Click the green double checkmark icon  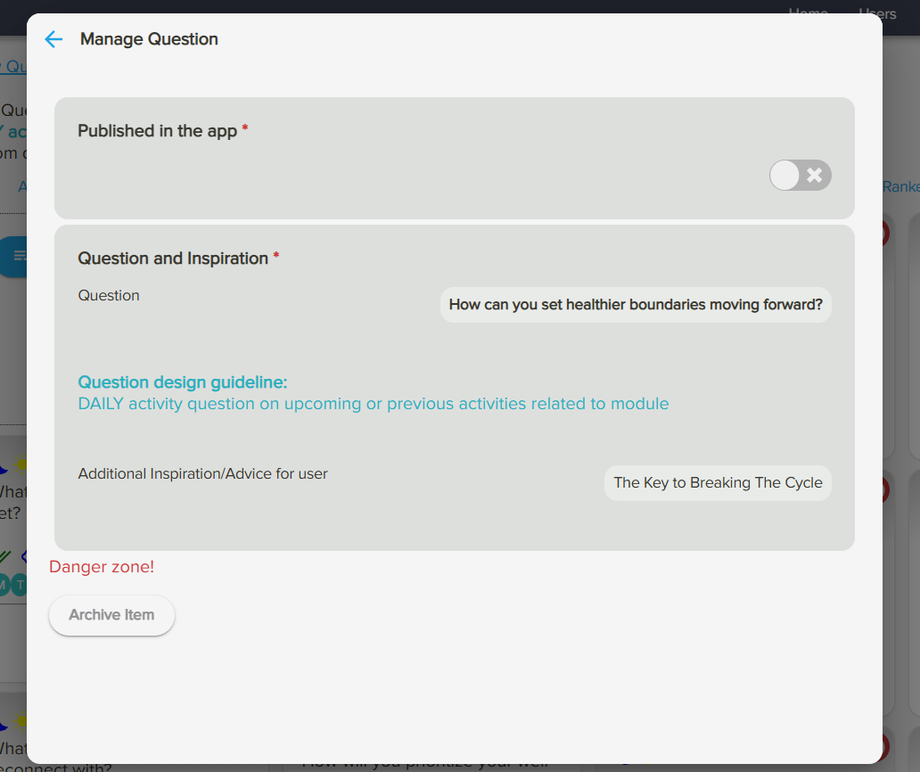coord(5,556)
